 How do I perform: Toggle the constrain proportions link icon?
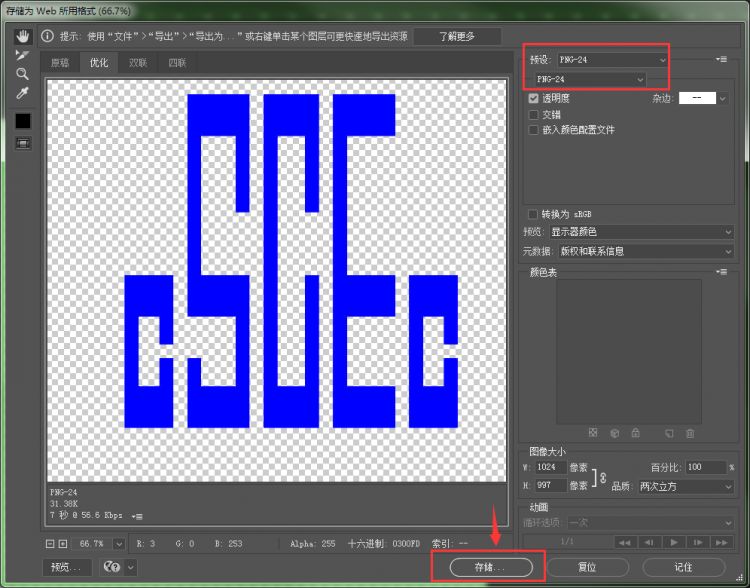(603, 477)
